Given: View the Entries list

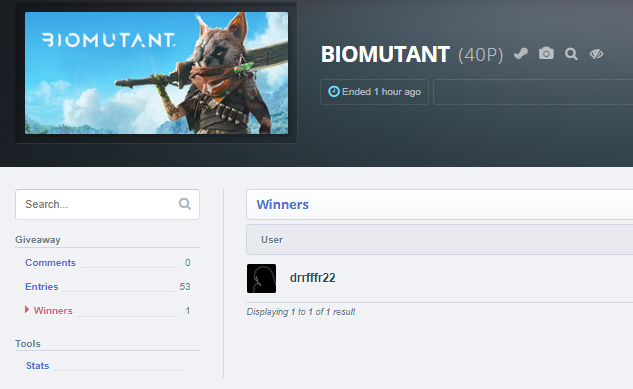Looking at the screenshot, I should click(42, 287).
